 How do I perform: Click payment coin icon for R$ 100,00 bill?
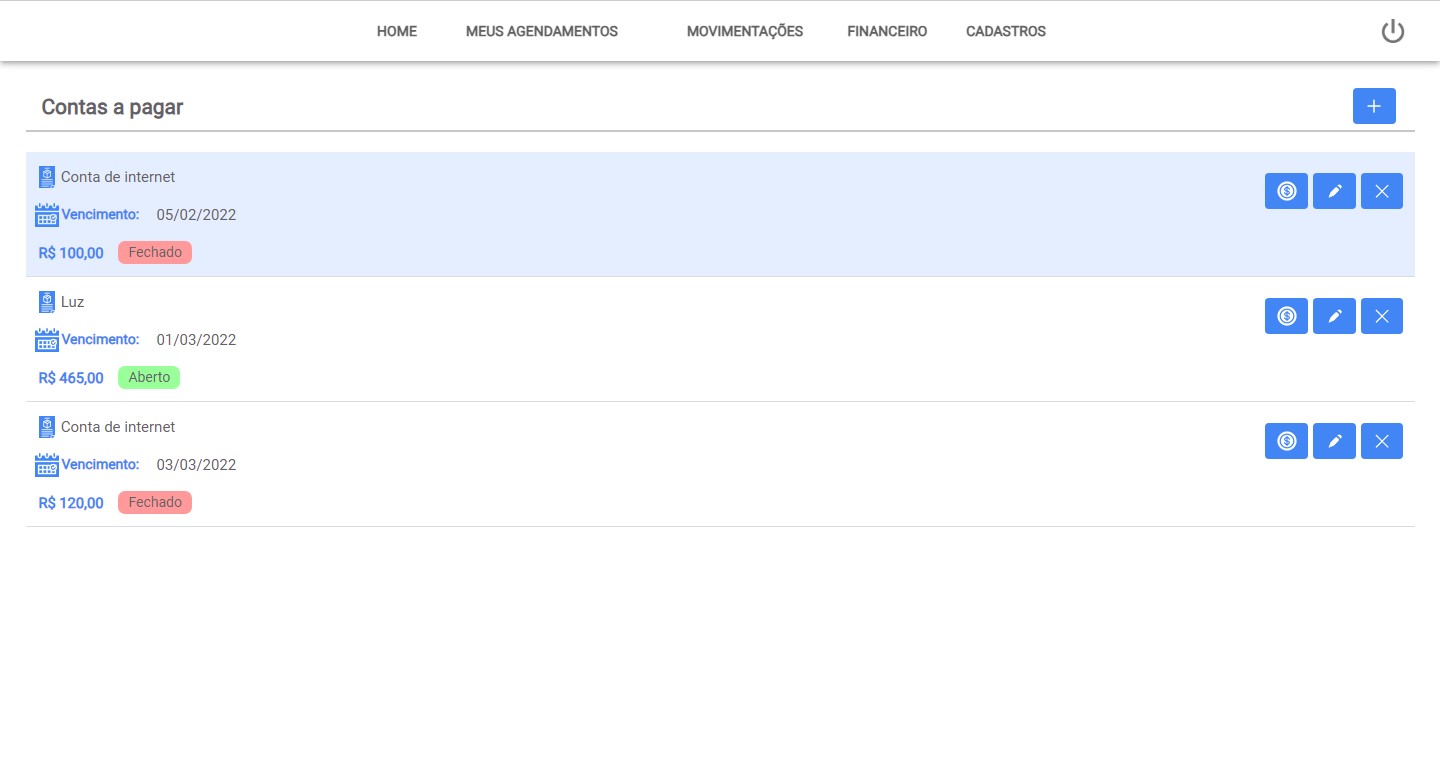[x=1286, y=191]
